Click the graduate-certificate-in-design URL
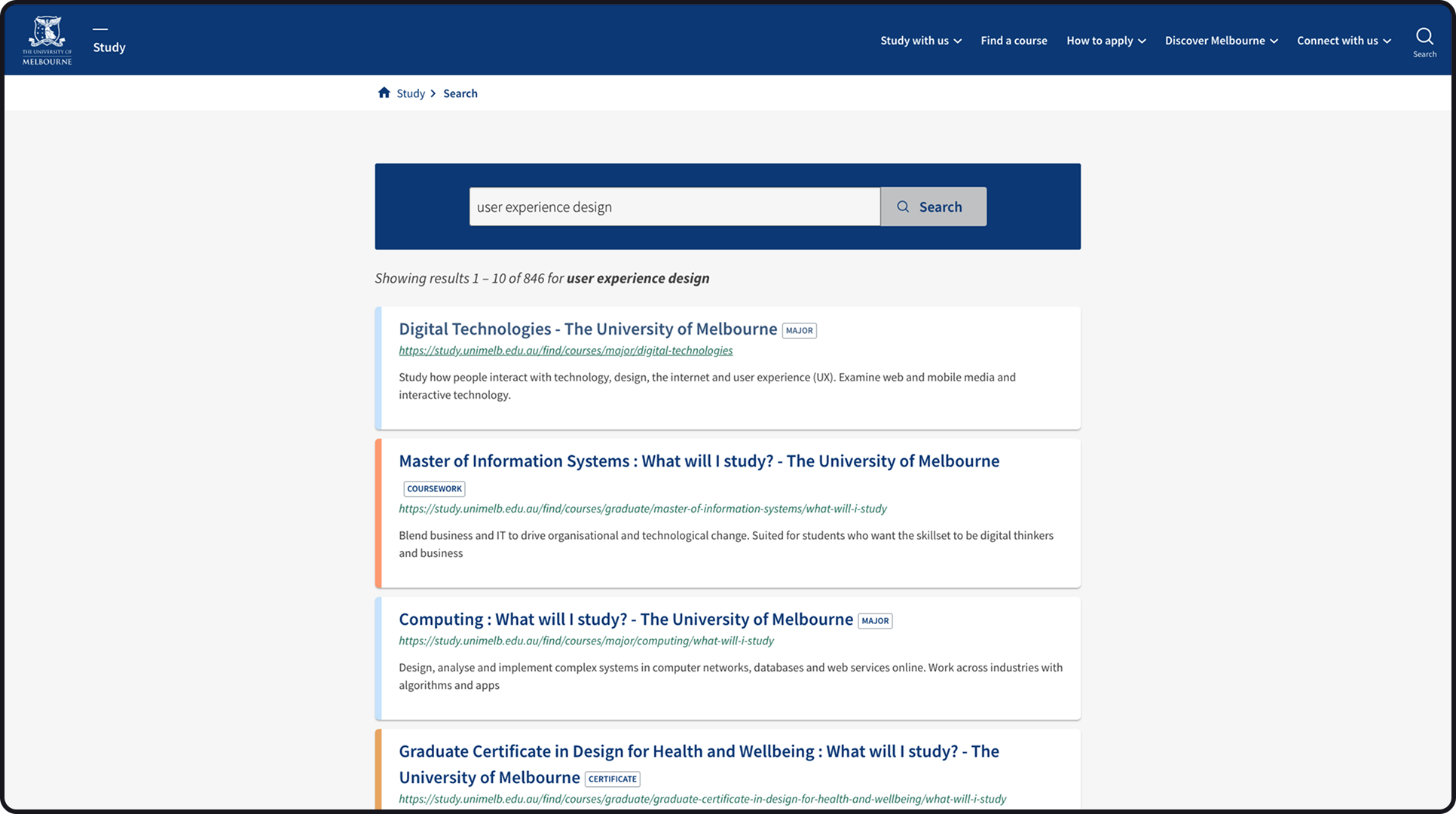The image size is (1456, 814). (702, 799)
